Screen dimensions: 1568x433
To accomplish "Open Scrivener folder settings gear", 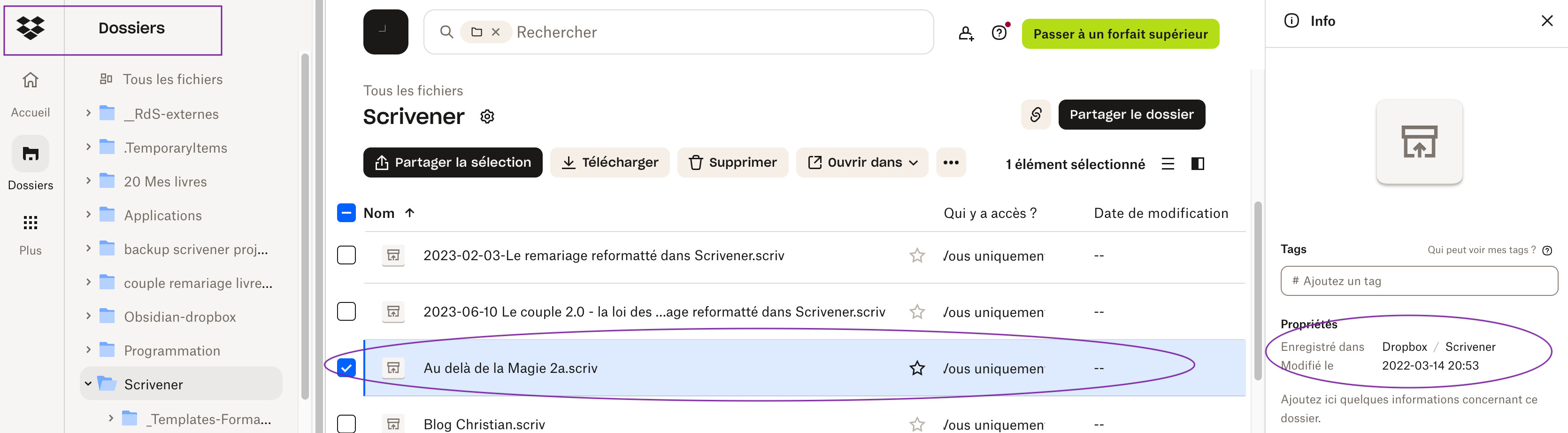I will (487, 116).
